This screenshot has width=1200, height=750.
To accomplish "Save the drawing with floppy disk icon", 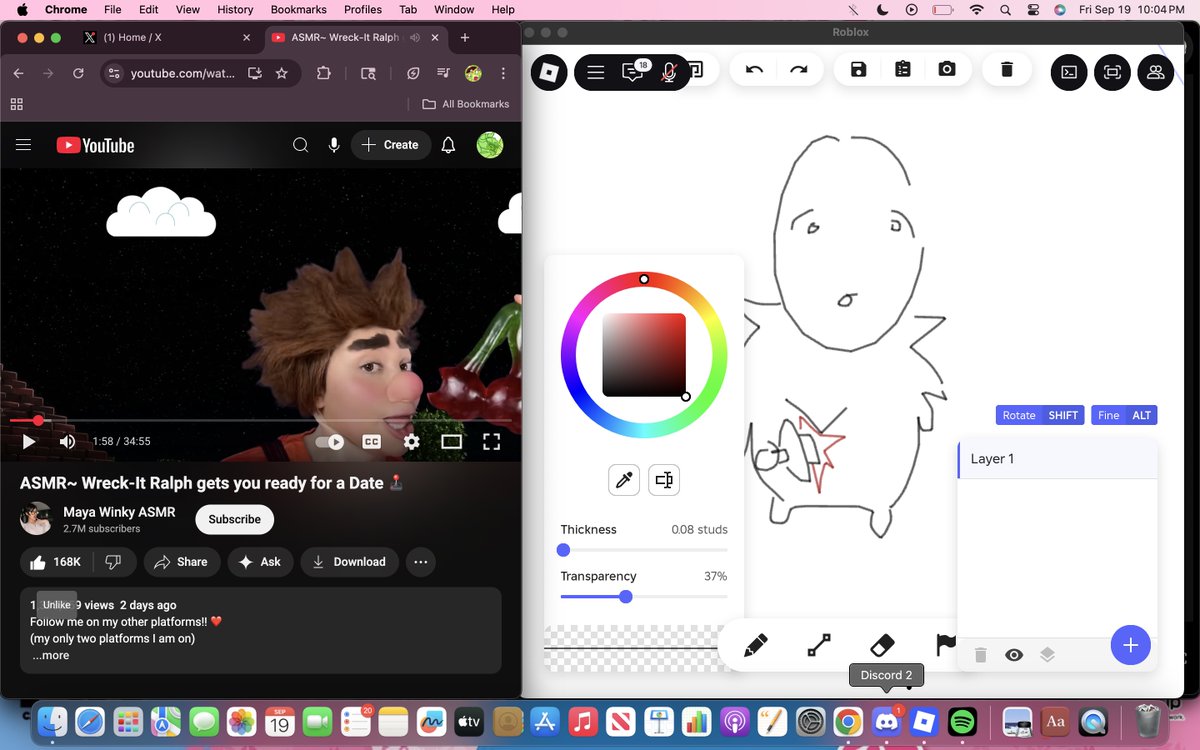I will click(x=858, y=70).
